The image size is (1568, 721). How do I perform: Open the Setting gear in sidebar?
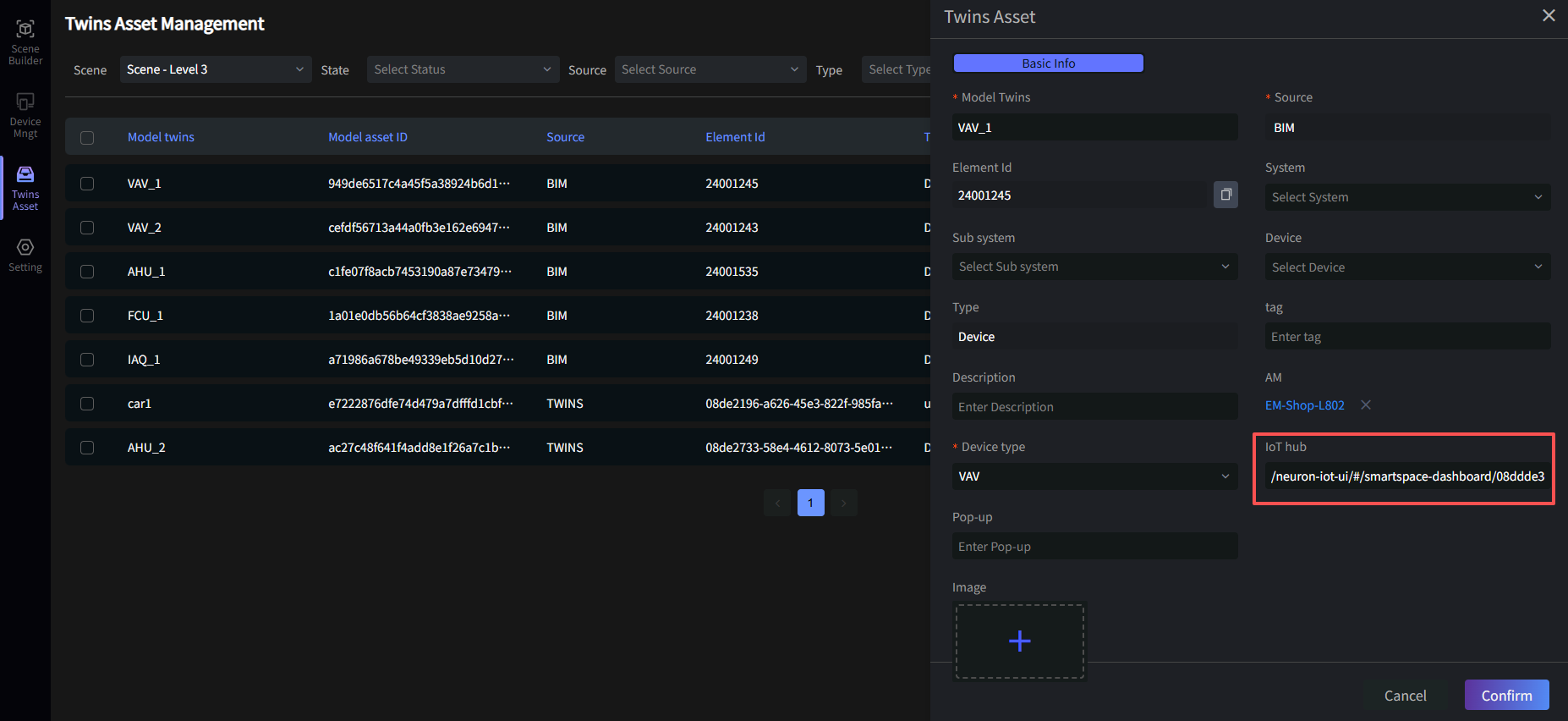click(x=25, y=255)
